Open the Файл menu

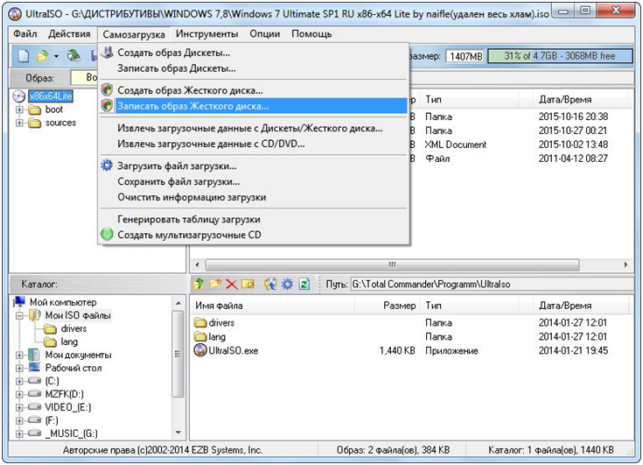(25, 34)
